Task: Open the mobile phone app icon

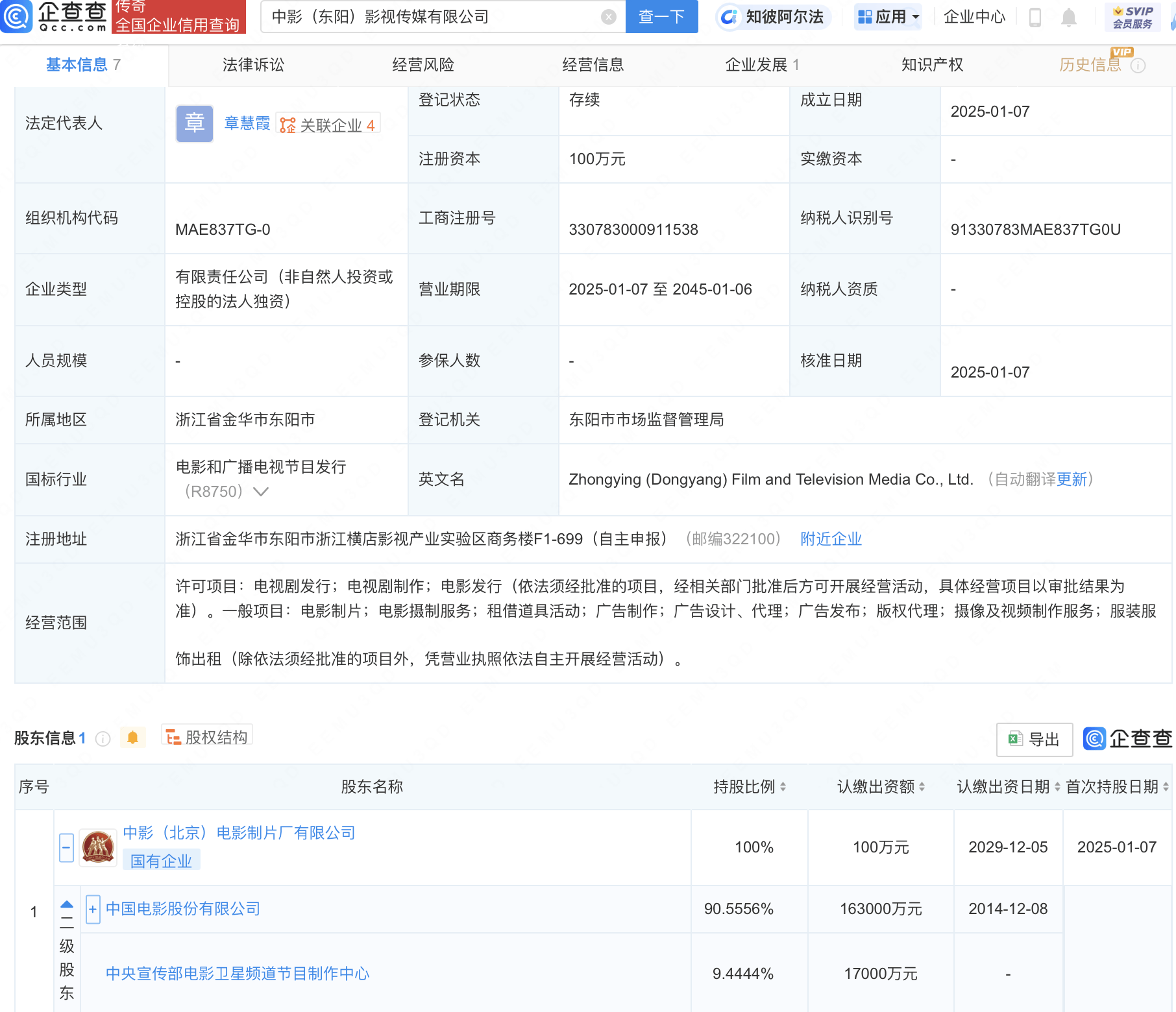Action: 1035,17
